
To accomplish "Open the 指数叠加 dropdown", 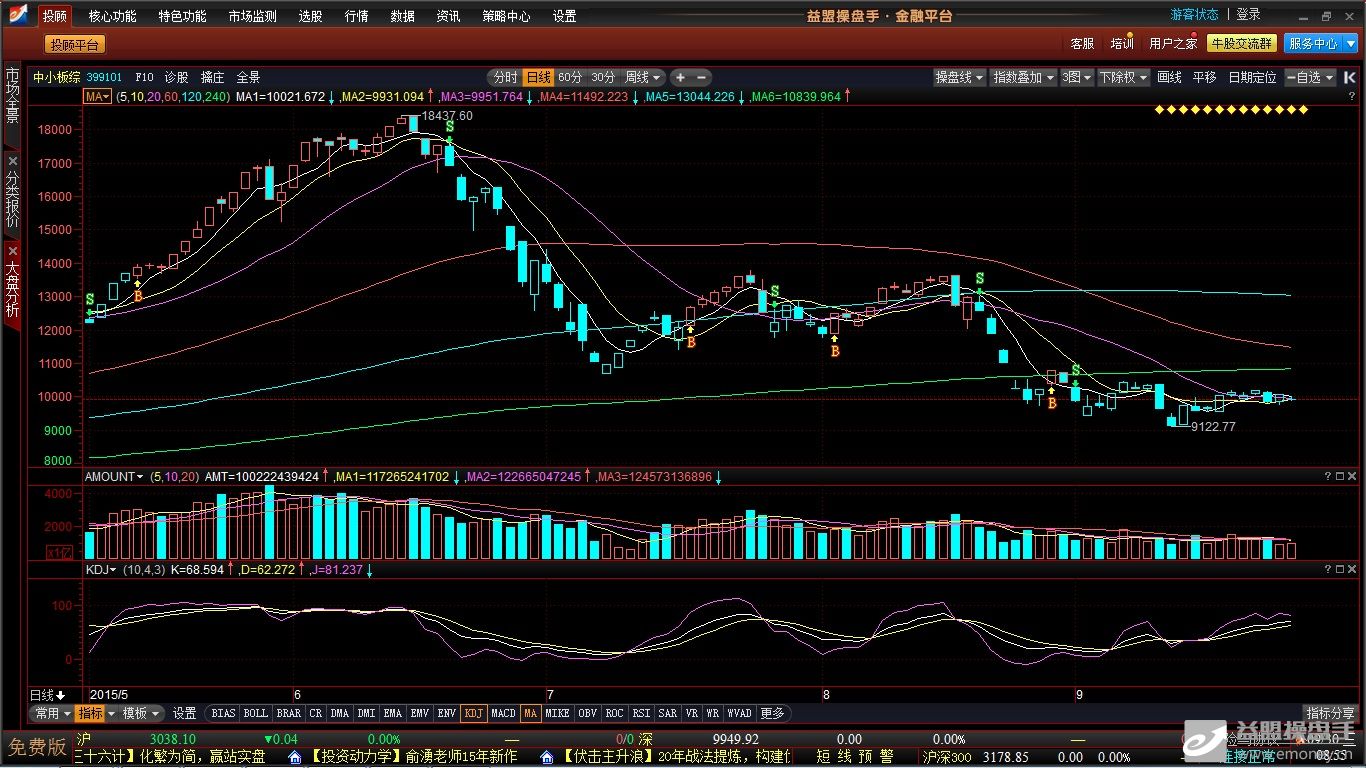I will tap(1023, 77).
